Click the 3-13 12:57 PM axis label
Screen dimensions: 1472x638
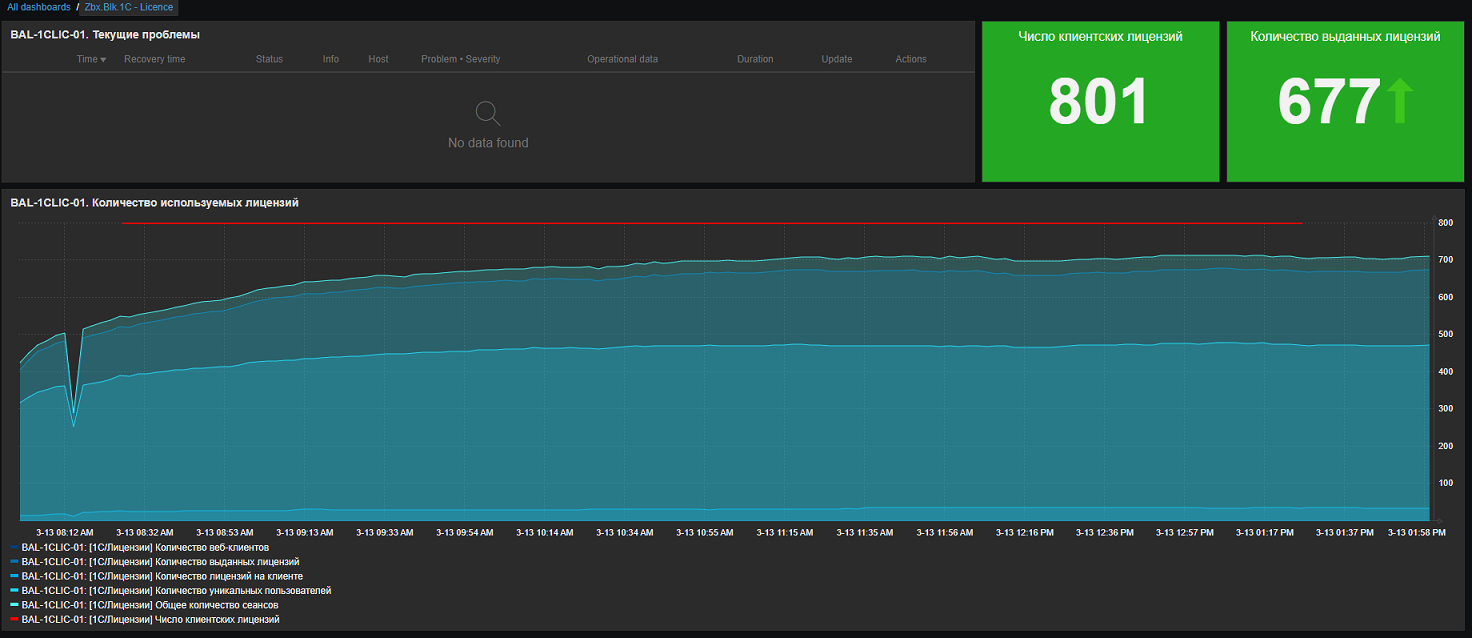pyautogui.click(x=1184, y=533)
